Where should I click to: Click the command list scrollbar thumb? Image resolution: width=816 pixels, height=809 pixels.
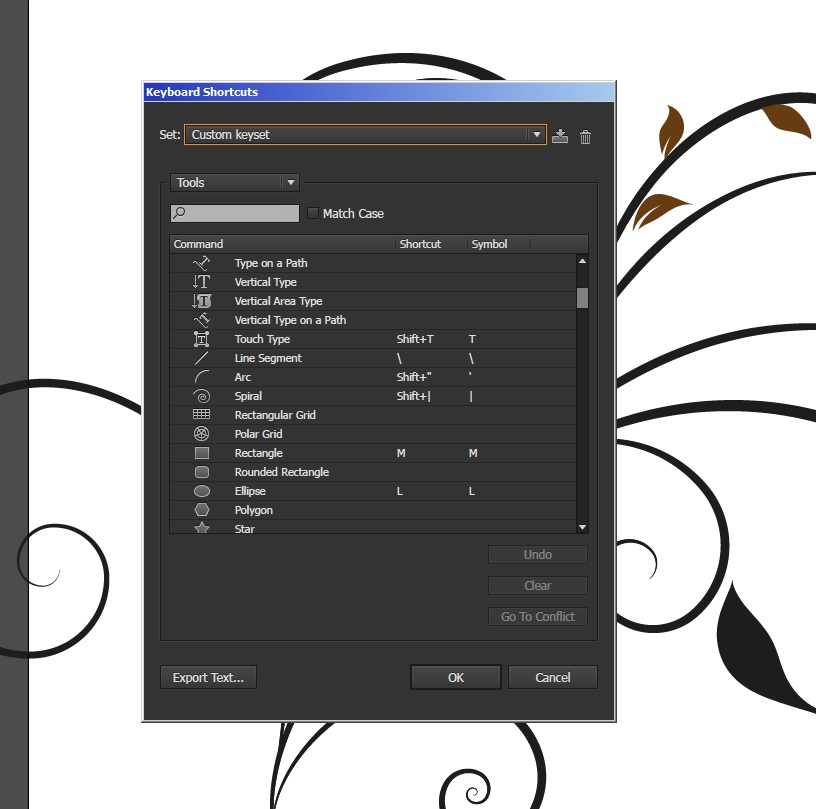point(582,298)
